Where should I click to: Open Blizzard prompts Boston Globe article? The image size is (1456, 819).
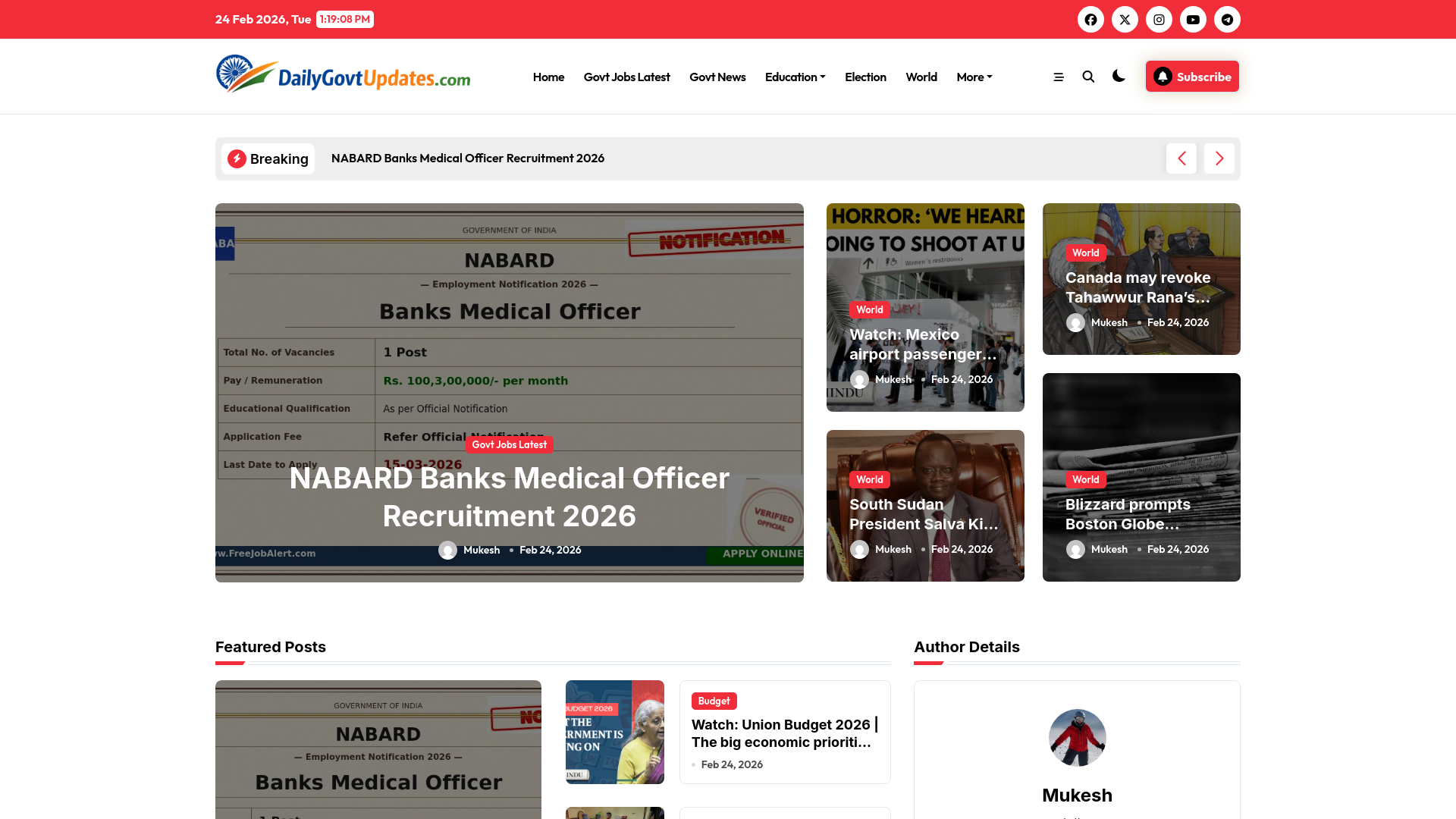1128,514
